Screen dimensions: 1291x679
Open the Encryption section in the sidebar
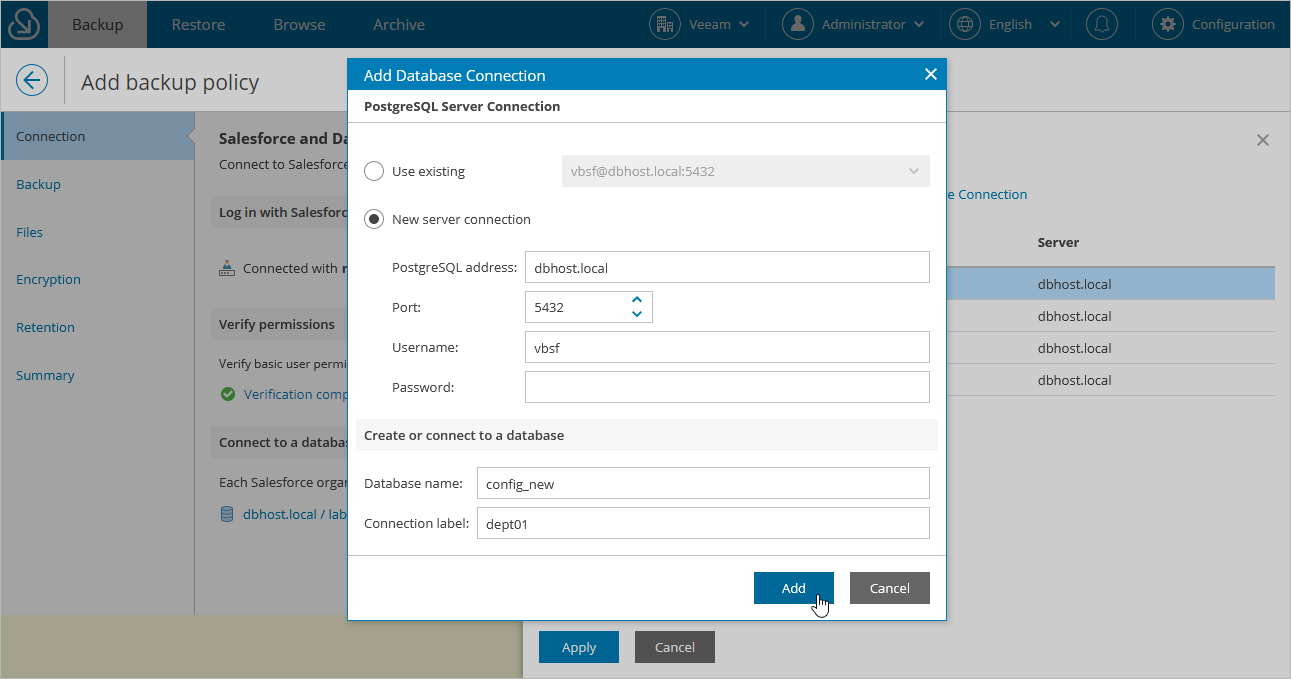coord(47,279)
